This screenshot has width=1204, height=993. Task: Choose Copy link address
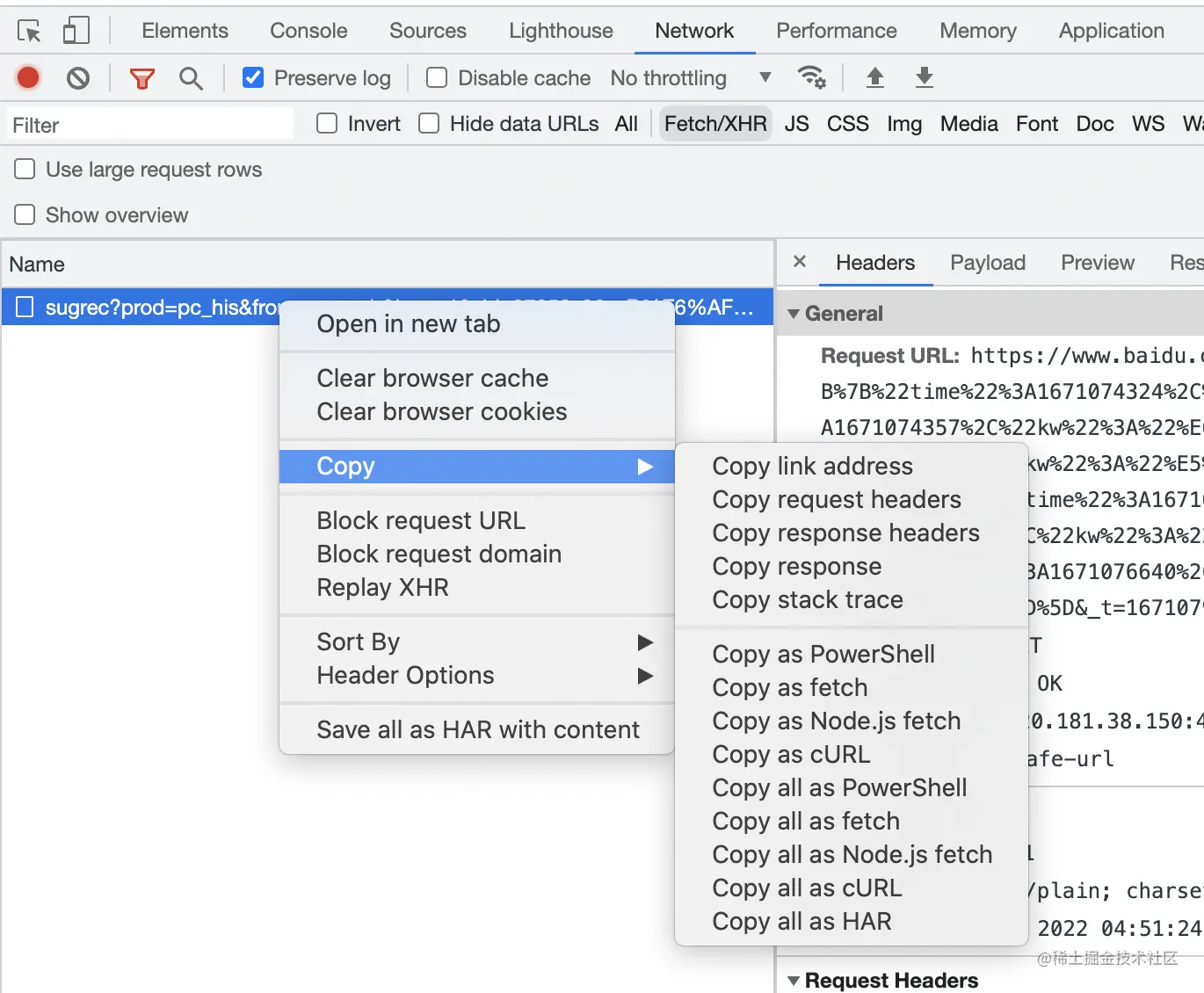(851, 467)
